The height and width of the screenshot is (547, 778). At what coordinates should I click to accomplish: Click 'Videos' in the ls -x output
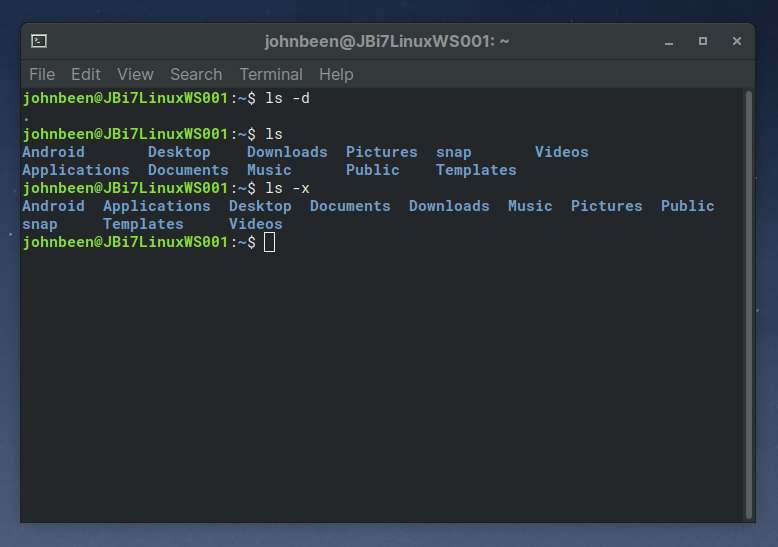[x=256, y=224]
